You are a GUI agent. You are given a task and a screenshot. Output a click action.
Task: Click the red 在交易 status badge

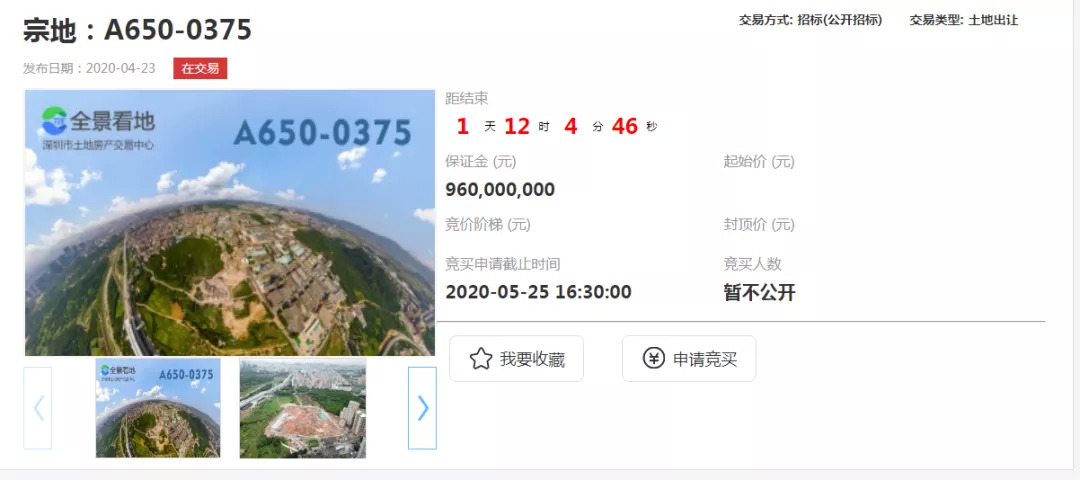pos(200,68)
